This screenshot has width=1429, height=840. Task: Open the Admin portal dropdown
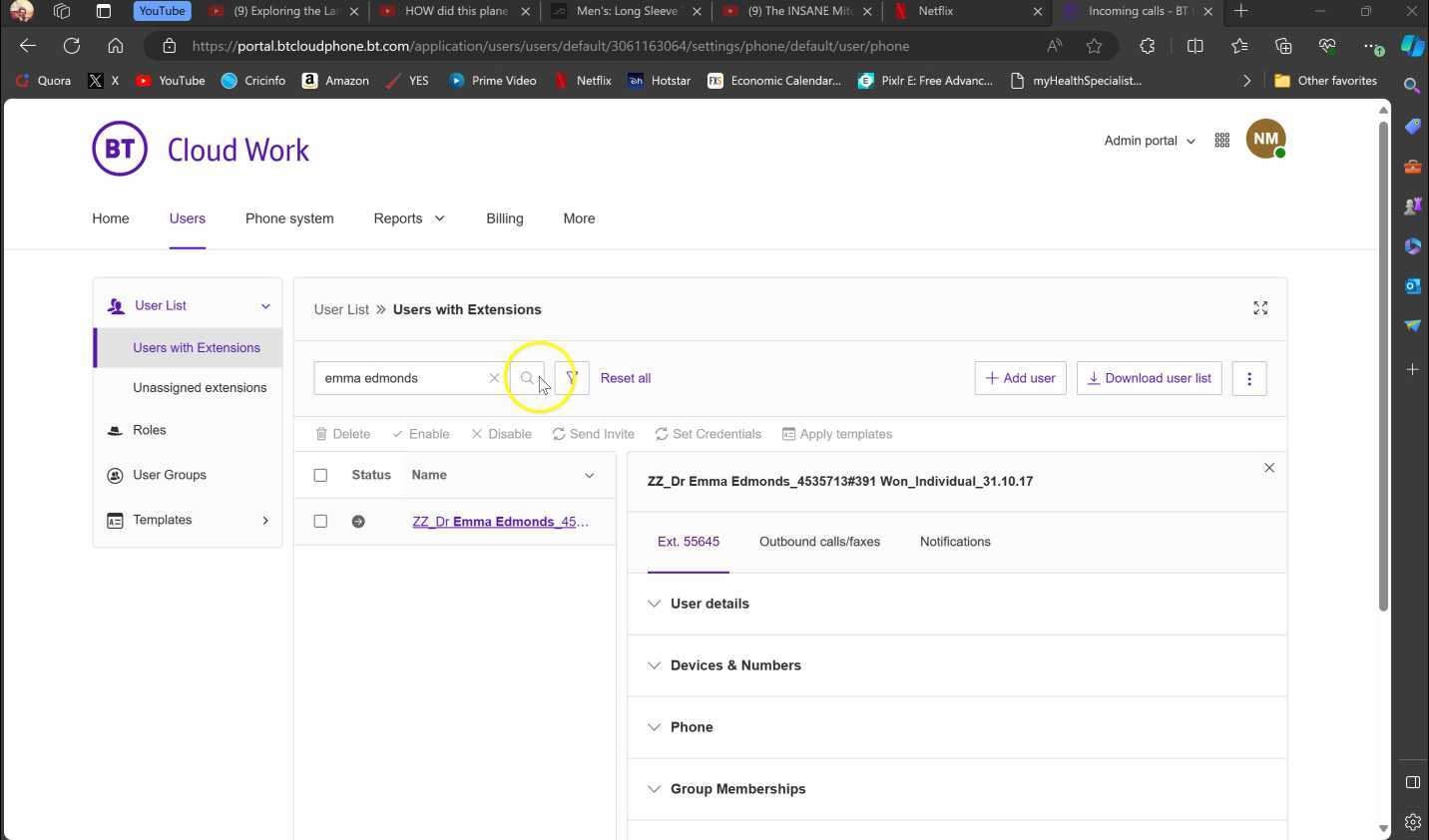point(1149,141)
